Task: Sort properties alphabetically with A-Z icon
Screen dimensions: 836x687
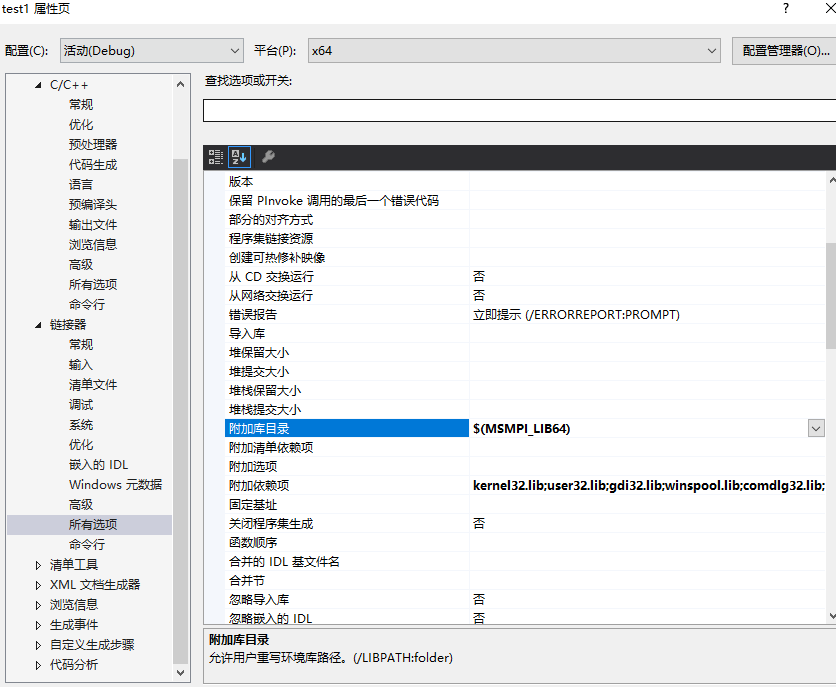Action: pyautogui.click(x=239, y=156)
